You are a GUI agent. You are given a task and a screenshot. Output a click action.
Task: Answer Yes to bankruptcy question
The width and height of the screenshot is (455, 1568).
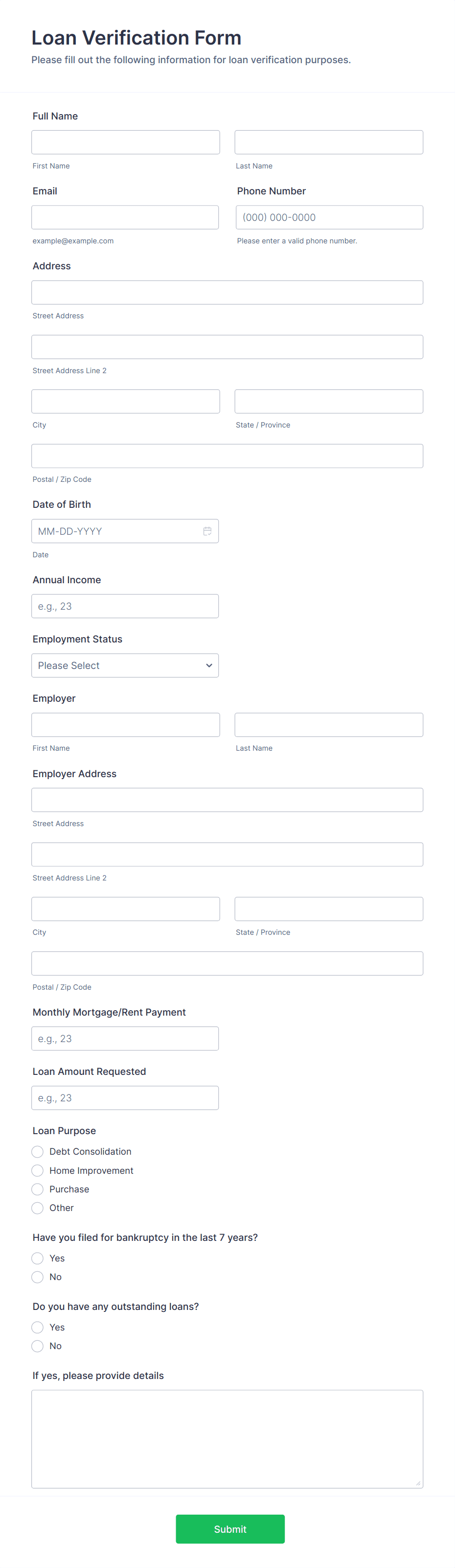coord(37,1258)
